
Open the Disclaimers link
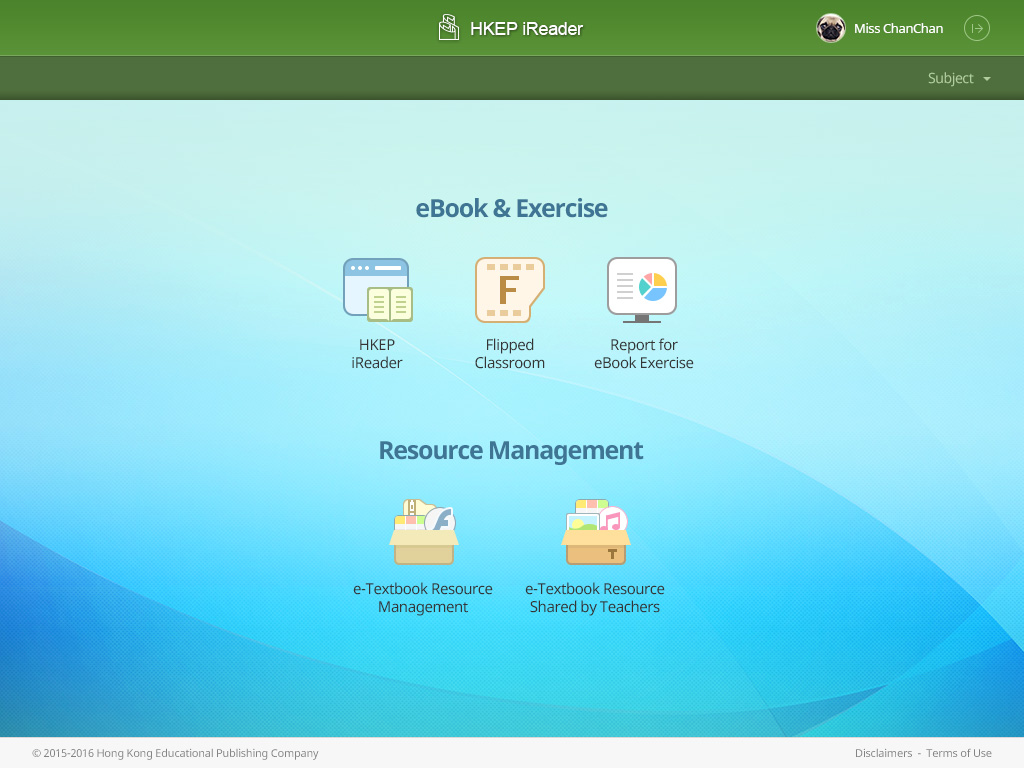pyautogui.click(x=883, y=753)
